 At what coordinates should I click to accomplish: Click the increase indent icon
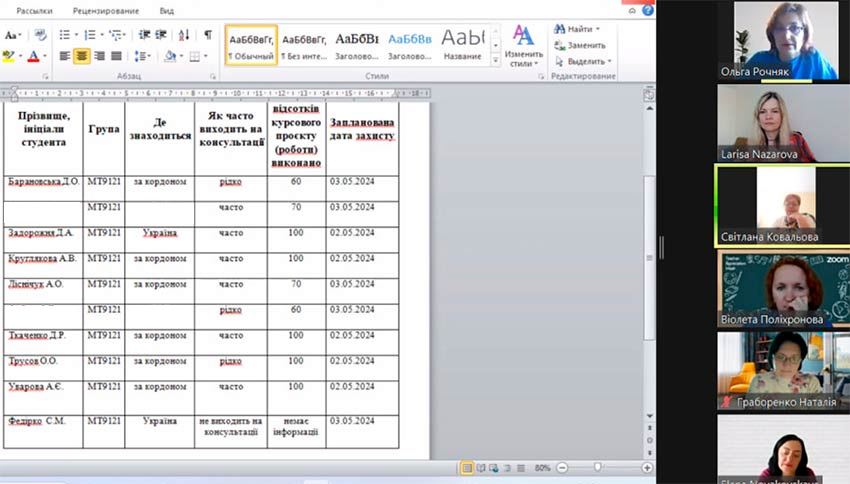[x=161, y=35]
